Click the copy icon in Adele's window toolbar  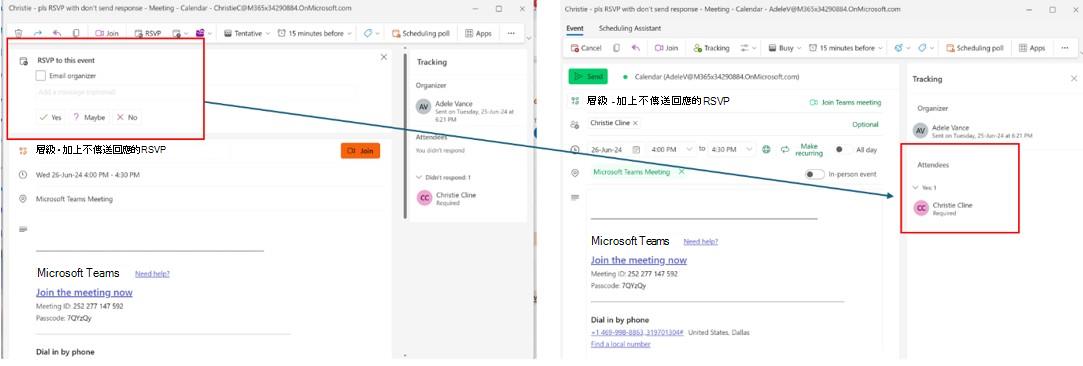[617, 48]
